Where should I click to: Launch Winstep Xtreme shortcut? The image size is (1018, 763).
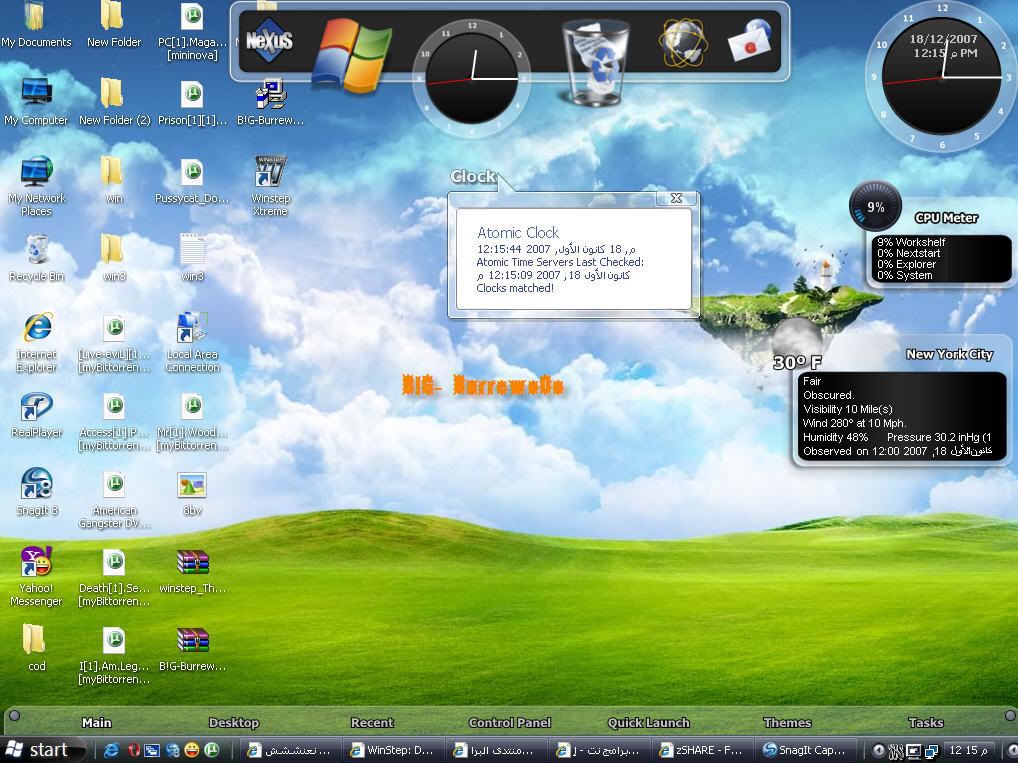(x=271, y=186)
